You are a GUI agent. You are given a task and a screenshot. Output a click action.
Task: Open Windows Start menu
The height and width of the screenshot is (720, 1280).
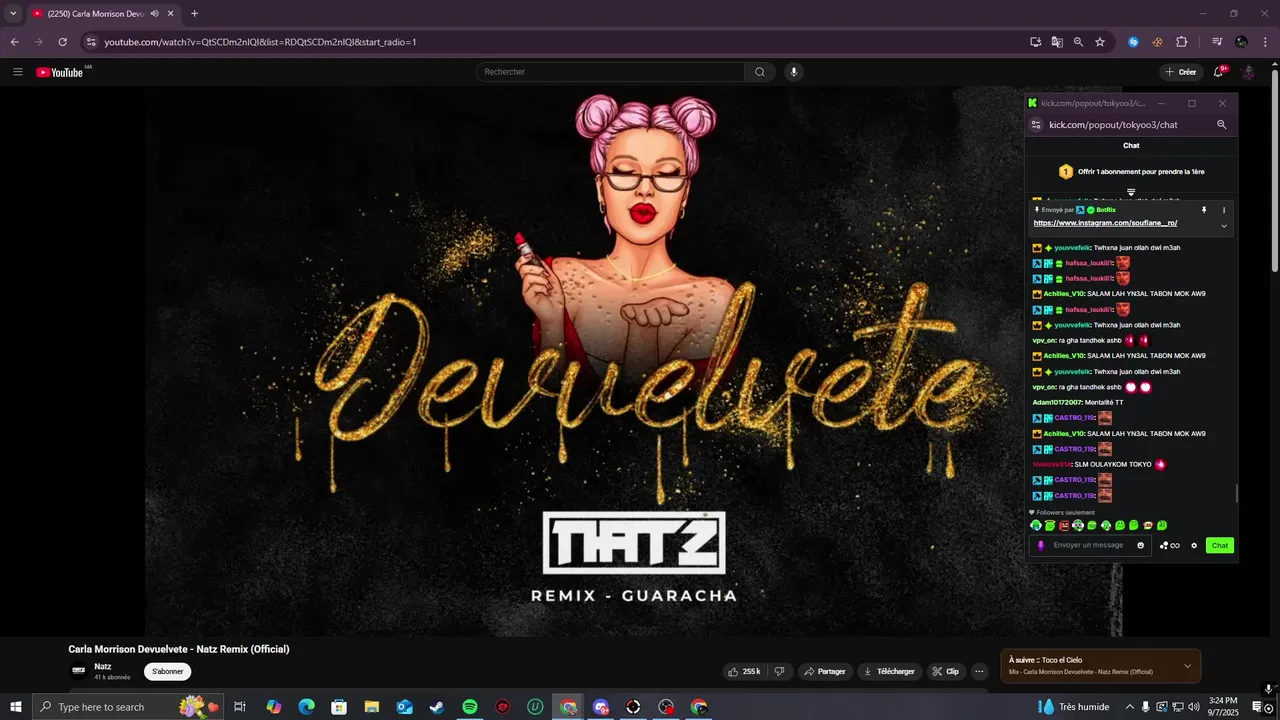pos(16,707)
